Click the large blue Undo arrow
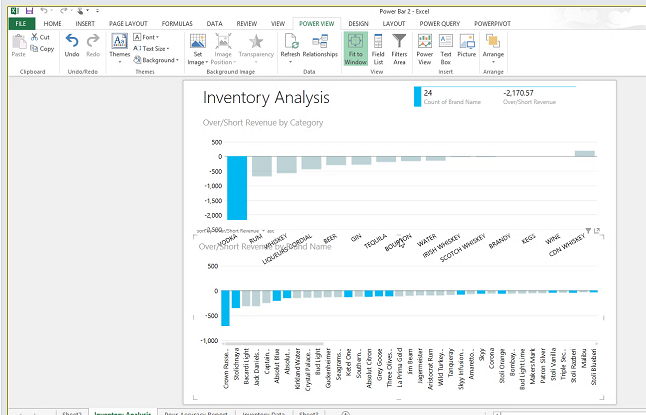 [72, 45]
